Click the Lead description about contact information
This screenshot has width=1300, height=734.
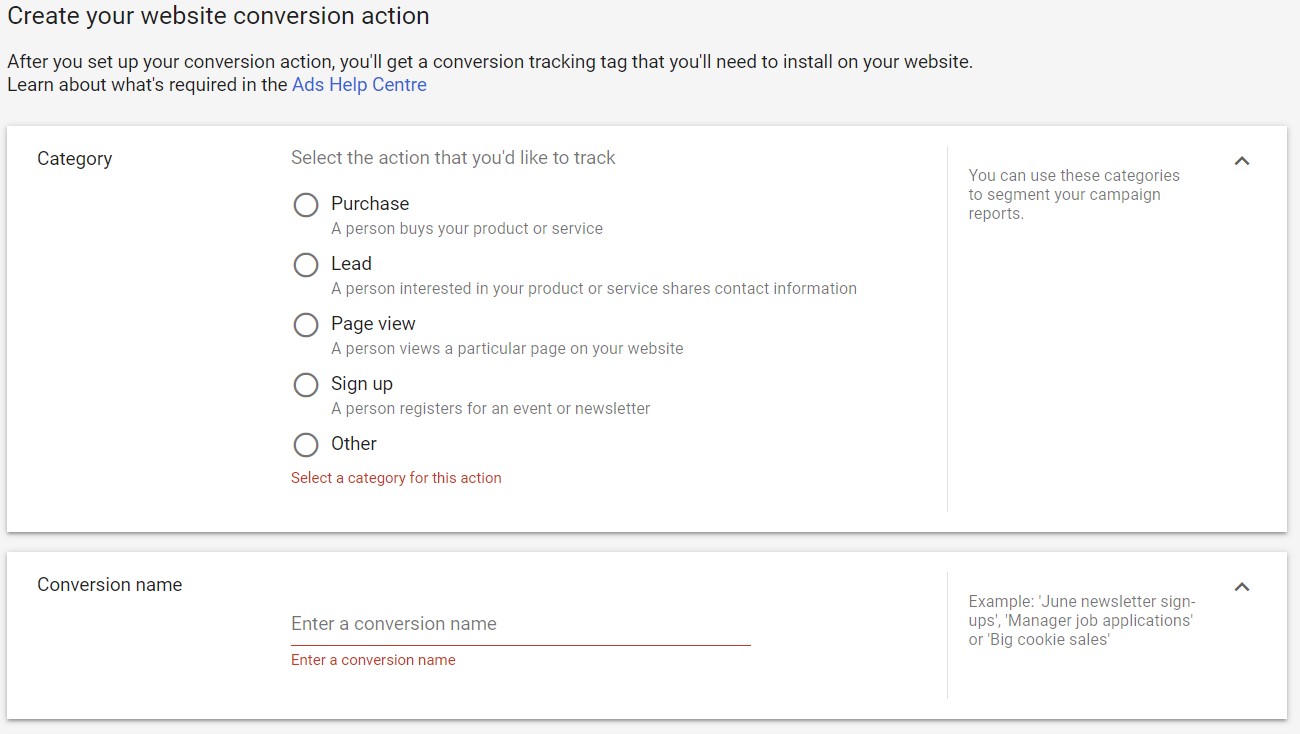tap(594, 289)
